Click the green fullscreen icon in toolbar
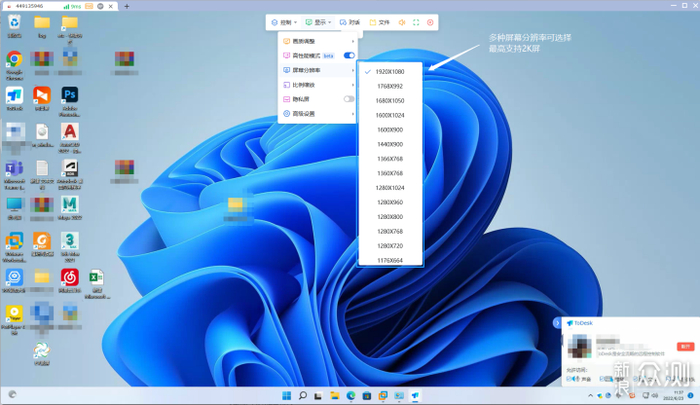The image size is (700, 405). [x=416, y=22]
